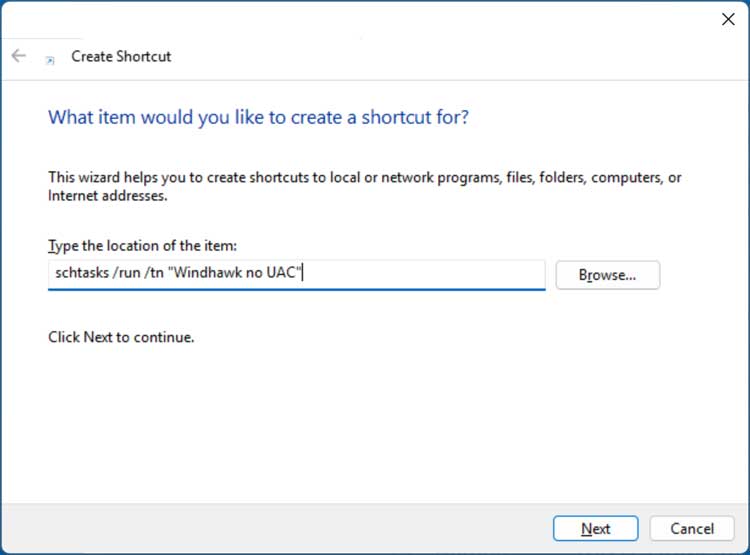The height and width of the screenshot is (555, 750).
Task: Click the "Type the location of the item:" label
Action: point(142,246)
